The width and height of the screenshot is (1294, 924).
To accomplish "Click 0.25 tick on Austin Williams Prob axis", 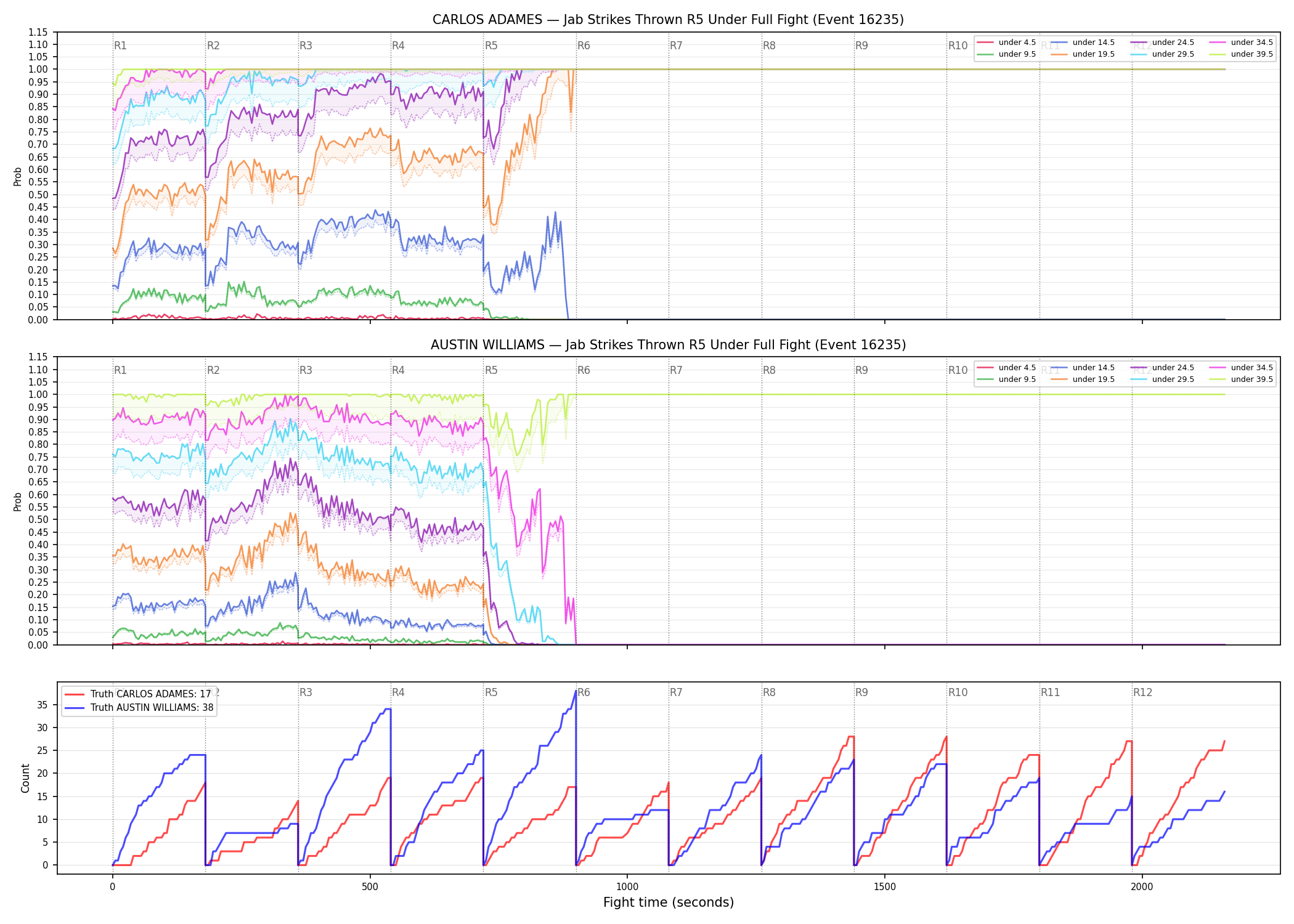I will click(38, 582).
